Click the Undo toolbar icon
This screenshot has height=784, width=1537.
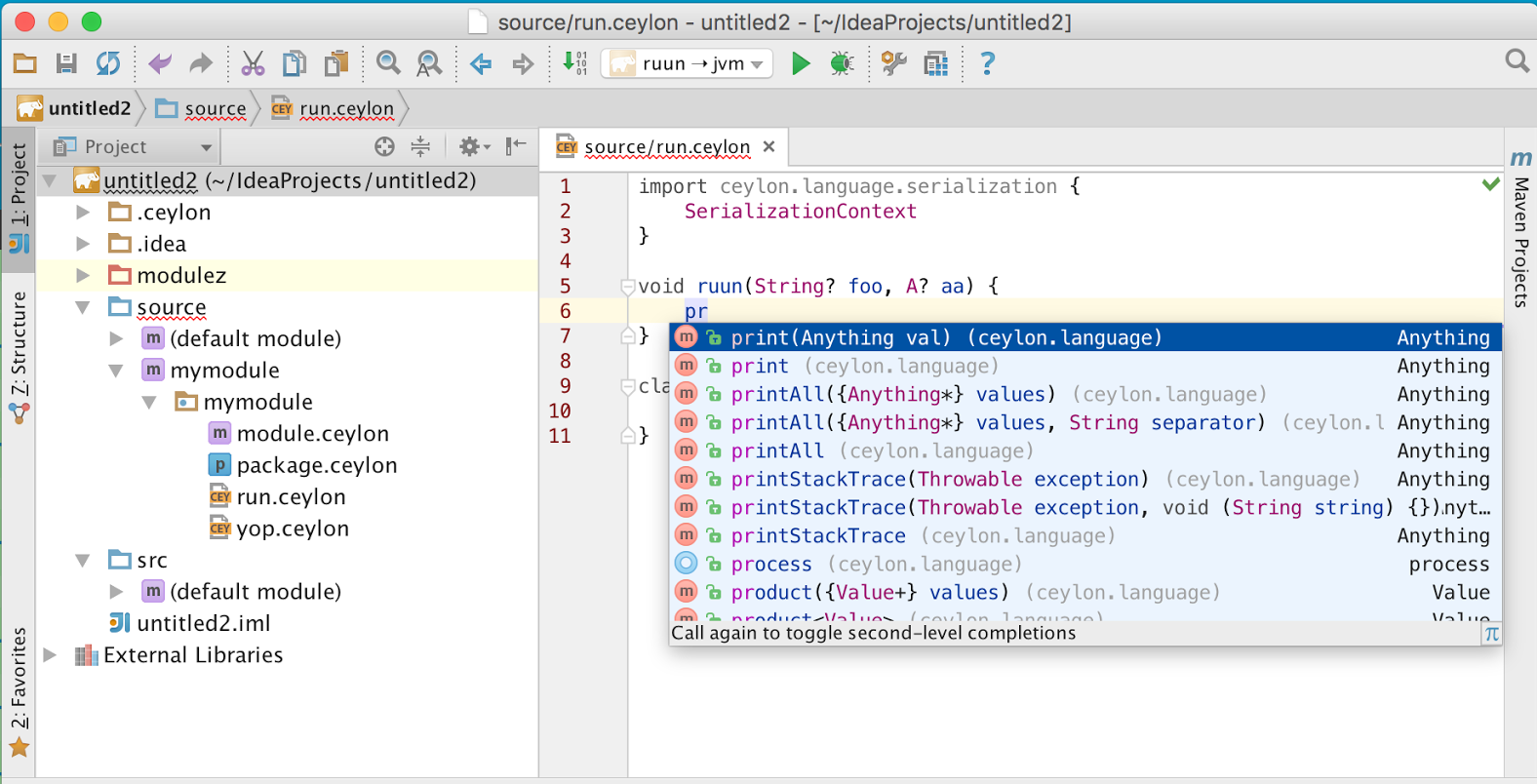coord(159,64)
